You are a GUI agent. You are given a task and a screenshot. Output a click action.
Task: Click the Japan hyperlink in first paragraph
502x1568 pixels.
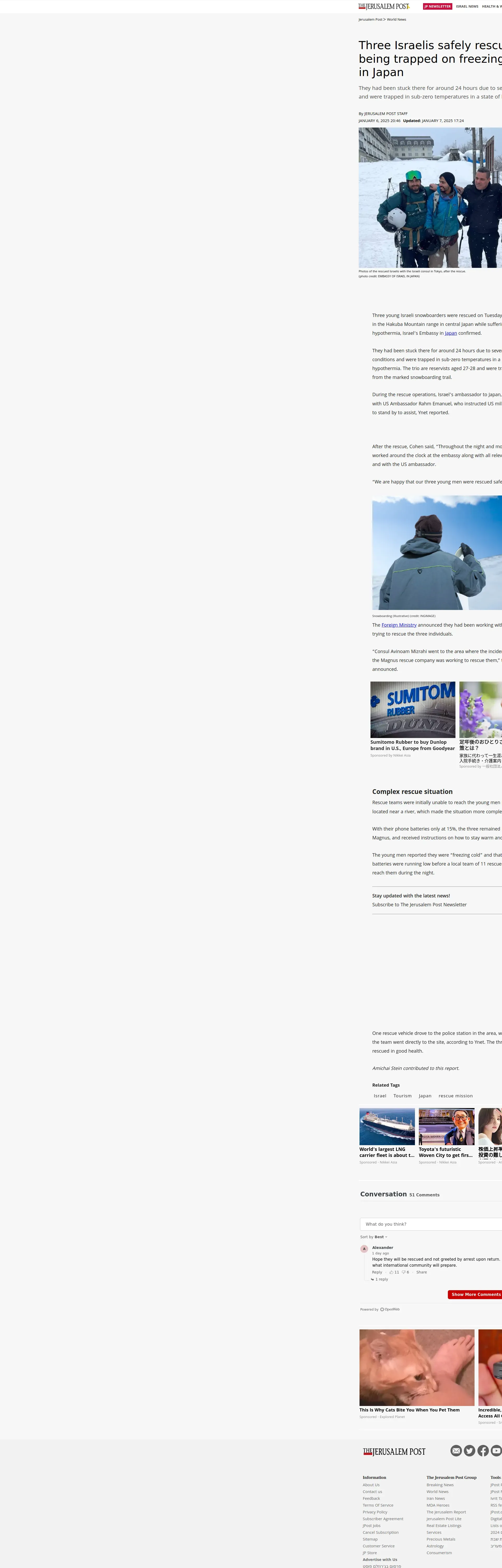pyautogui.click(x=451, y=333)
